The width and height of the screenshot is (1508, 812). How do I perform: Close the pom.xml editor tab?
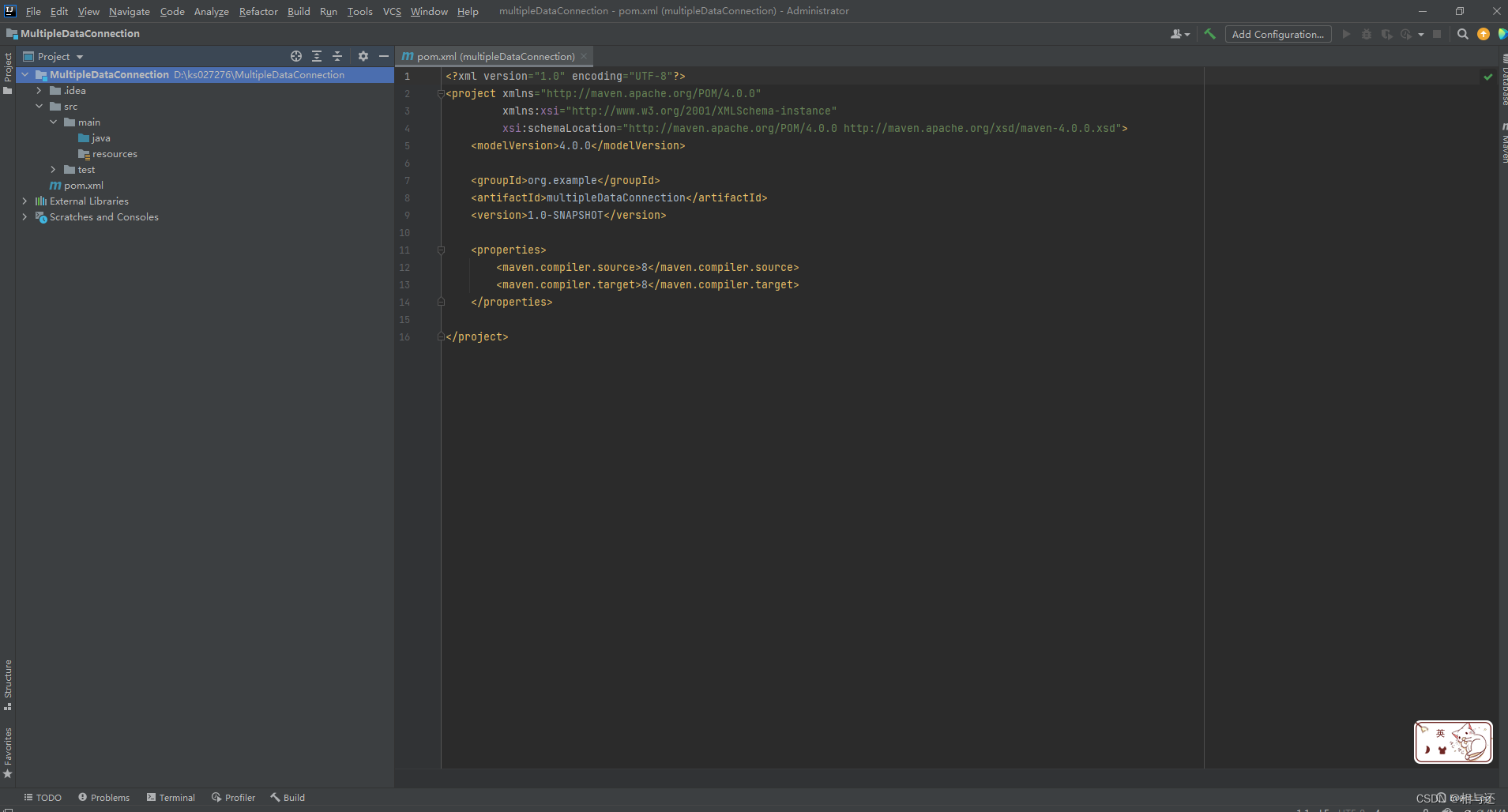(584, 56)
